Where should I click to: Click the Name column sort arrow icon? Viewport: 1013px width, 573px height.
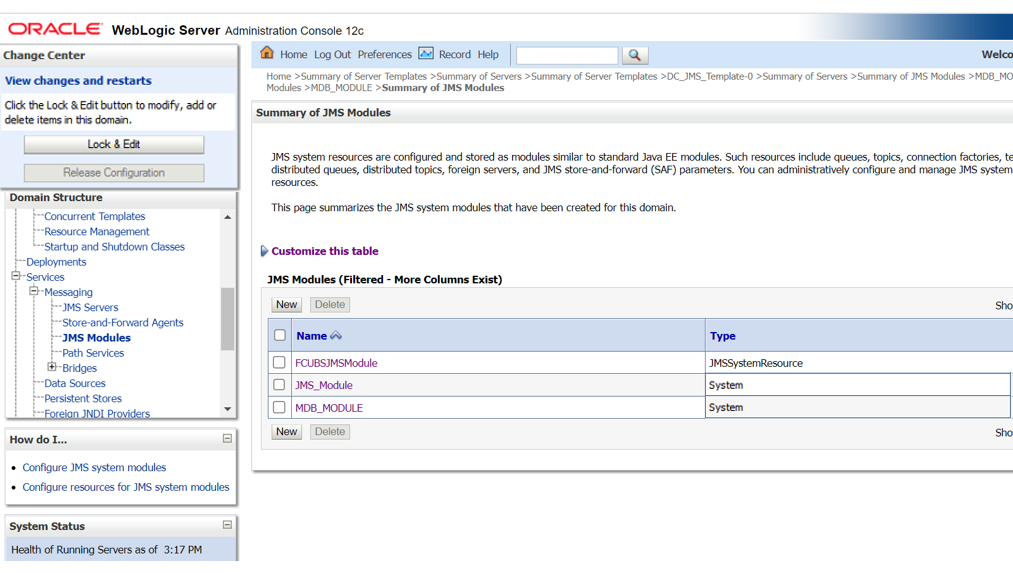tap(336, 335)
